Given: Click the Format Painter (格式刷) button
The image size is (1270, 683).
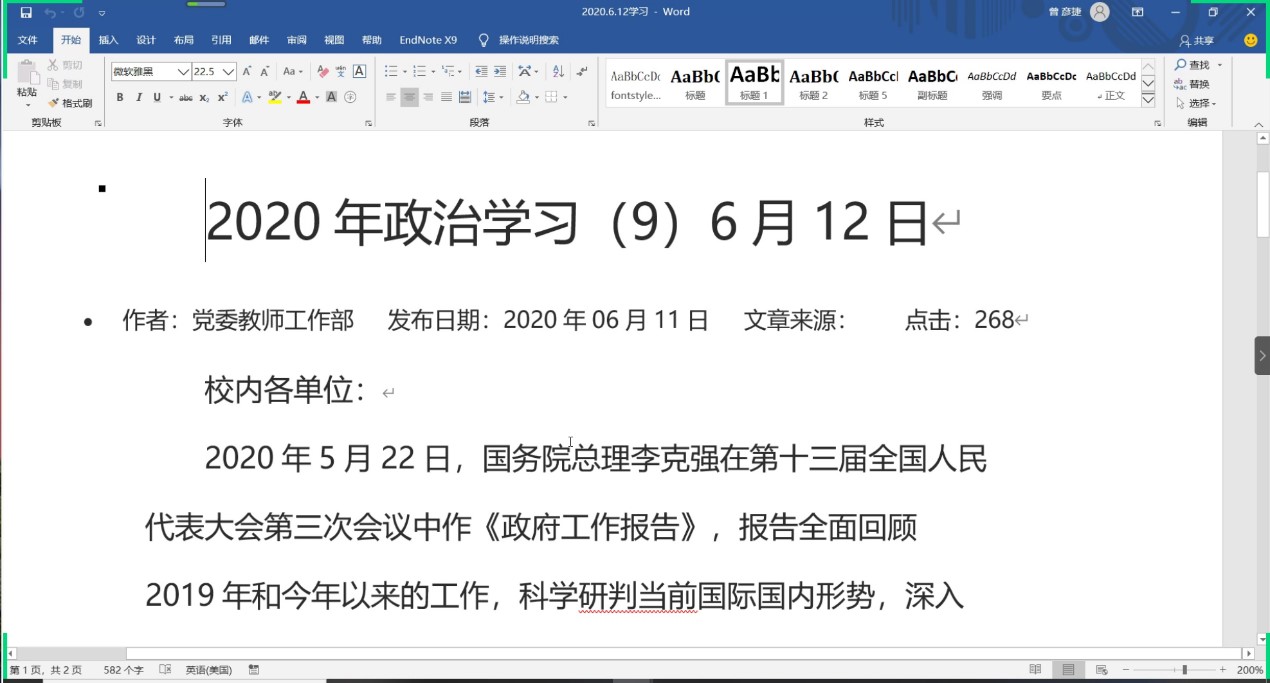Looking at the screenshot, I should [70, 103].
